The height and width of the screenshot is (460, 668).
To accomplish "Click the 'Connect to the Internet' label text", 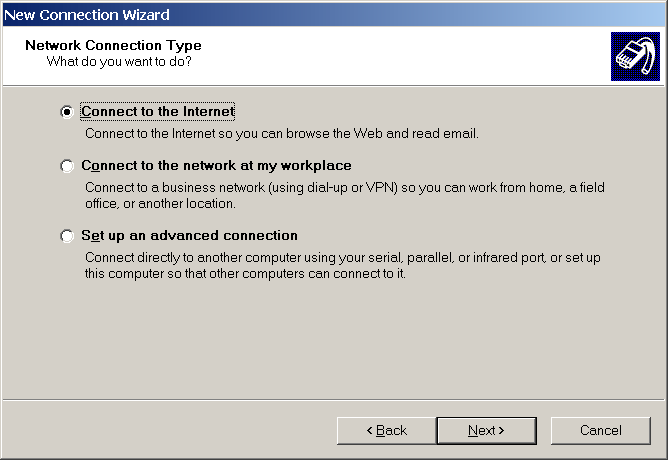I will click(x=157, y=112).
